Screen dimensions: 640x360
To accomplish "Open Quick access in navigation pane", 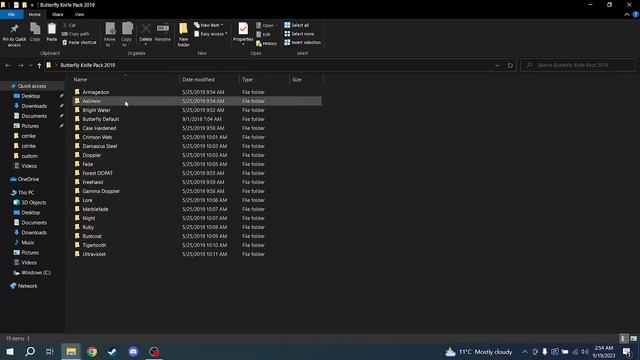I will click(32, 86).
